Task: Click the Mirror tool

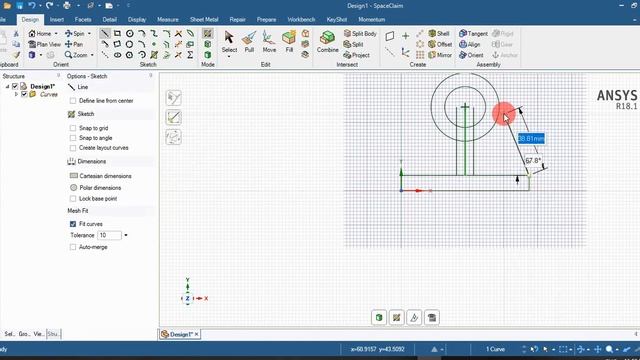Action: pos(440,55)
